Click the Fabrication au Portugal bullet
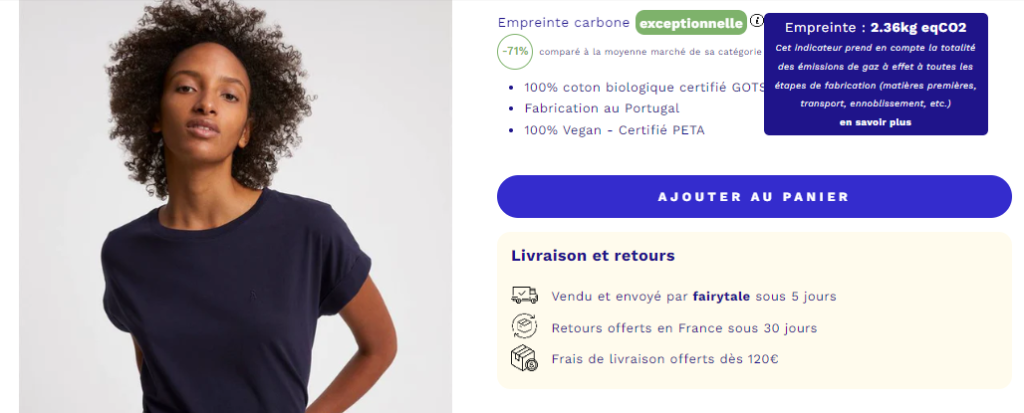Image resolution: width=1024 pixels, height=413 pixels. click(601, 108)
